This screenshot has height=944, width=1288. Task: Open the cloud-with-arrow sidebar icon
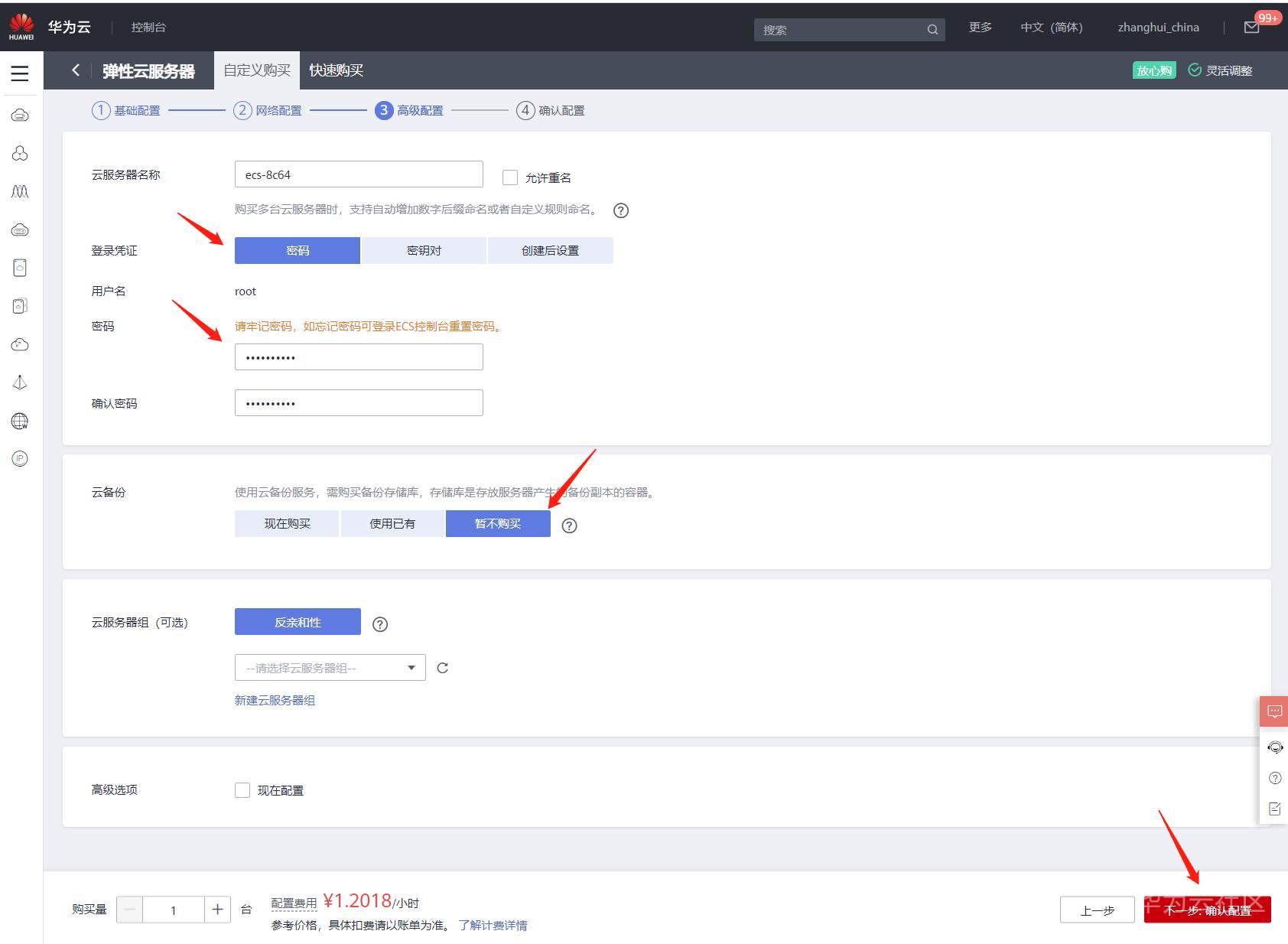tap(20, 344)
